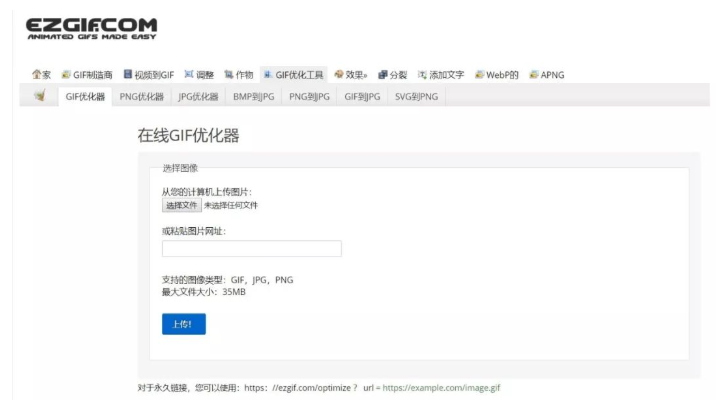The image size is (718, 409).
Task: Click the resize icon beside 调整
Action: pos(189,74)
